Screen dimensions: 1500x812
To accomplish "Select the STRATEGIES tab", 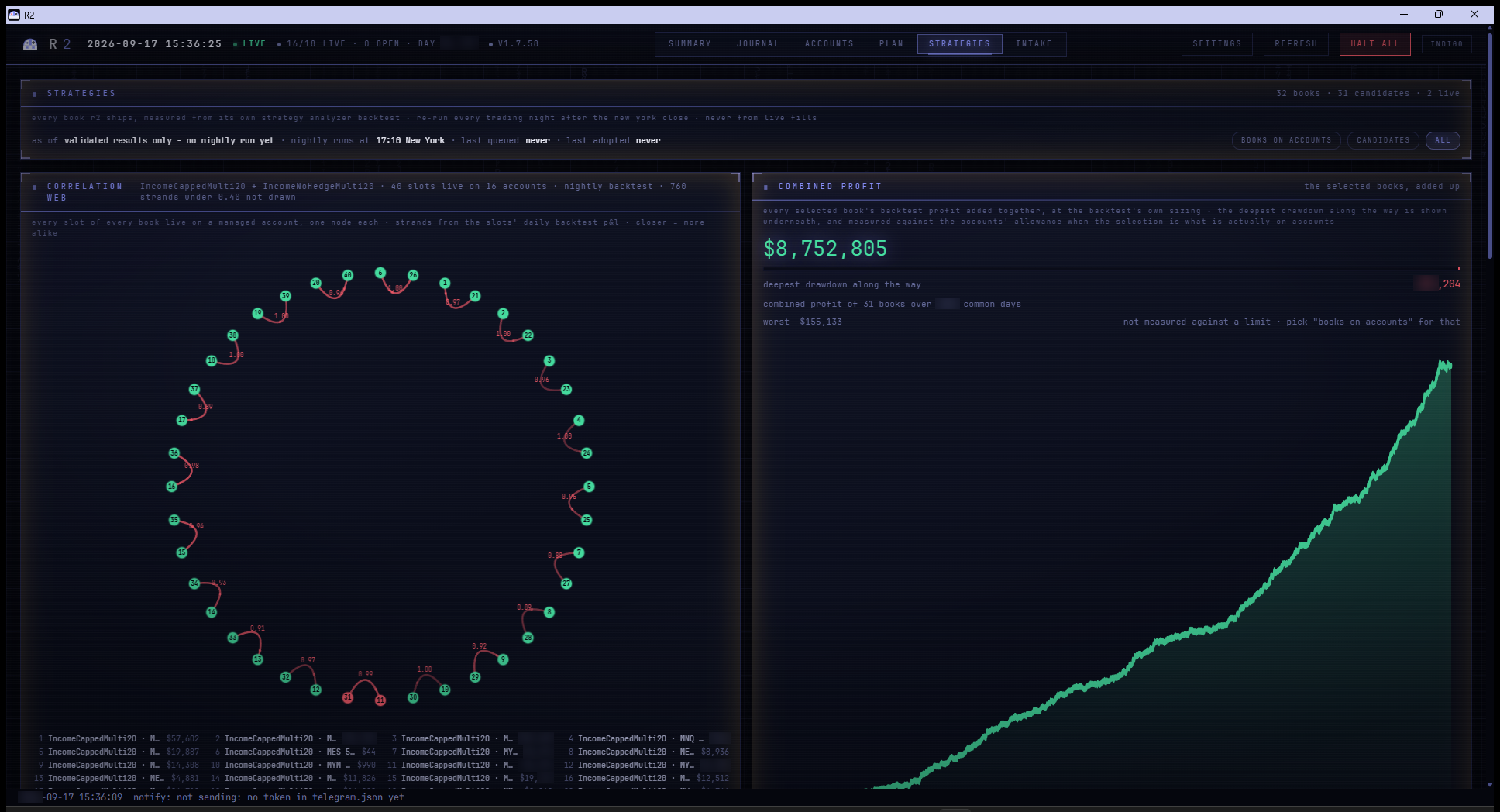I will click(959, 44).
